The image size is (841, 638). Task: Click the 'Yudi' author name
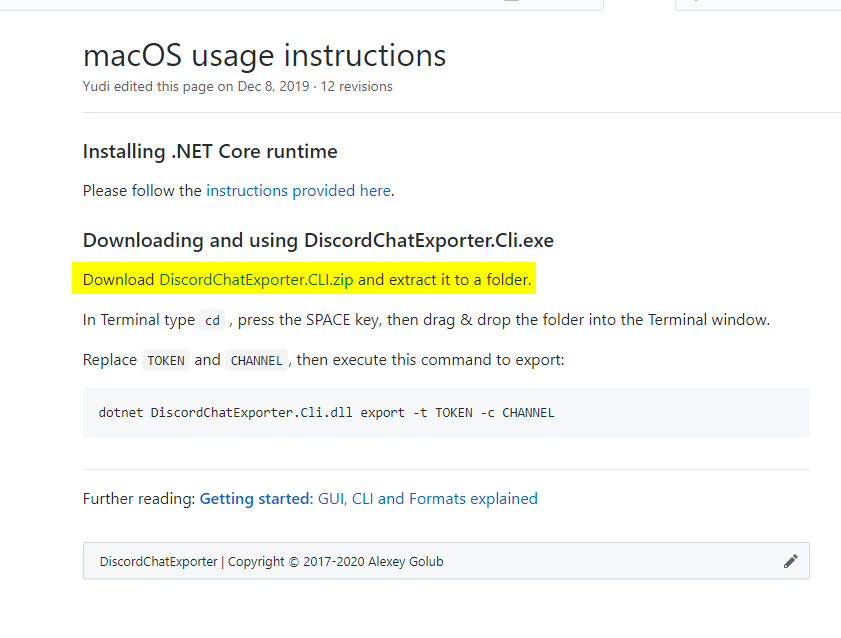tap(96, 86)
